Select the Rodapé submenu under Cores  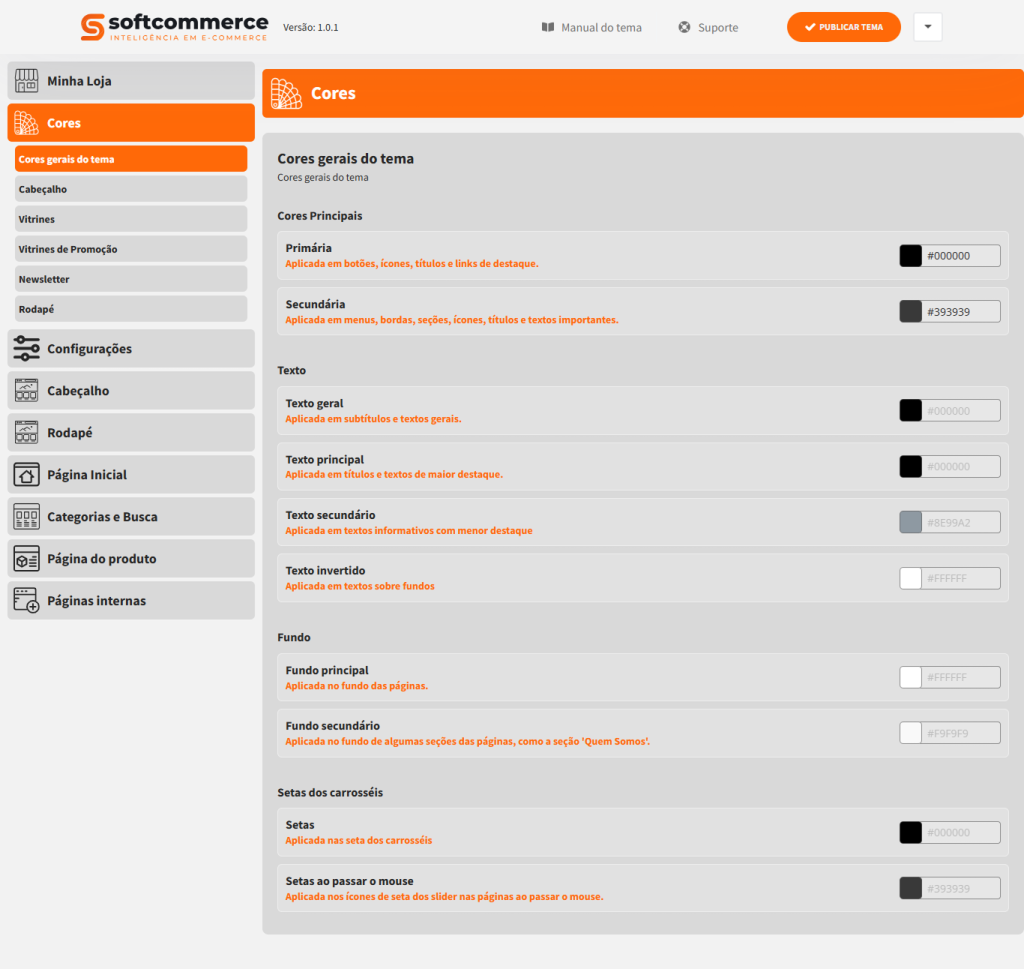tap(131, 310)
